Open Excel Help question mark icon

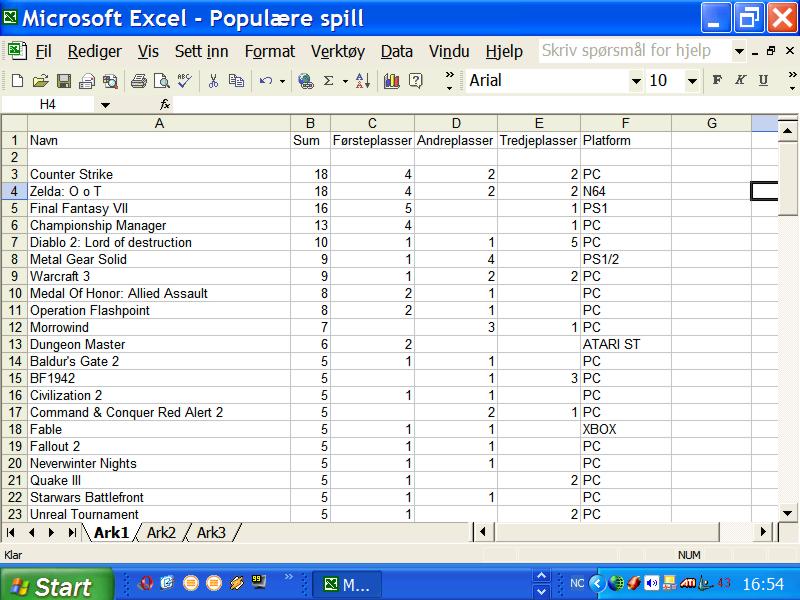[416, 81]
